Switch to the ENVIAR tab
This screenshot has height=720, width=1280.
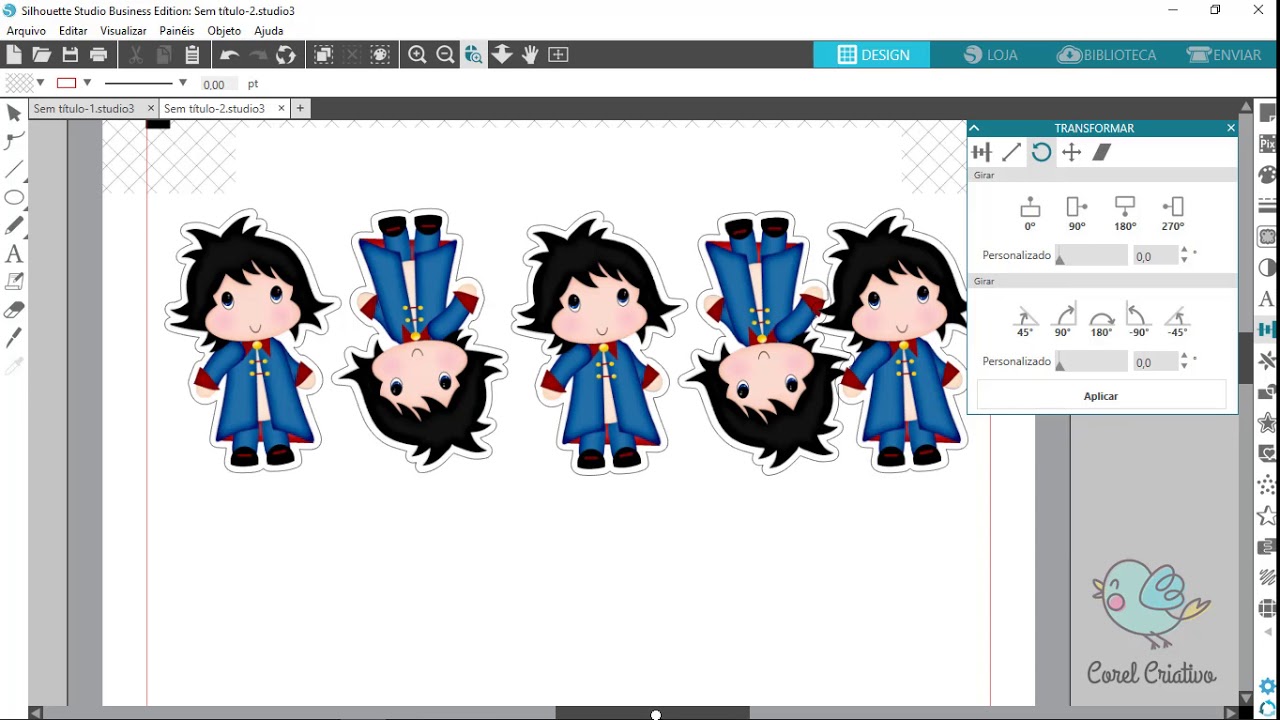point(1224,55)
